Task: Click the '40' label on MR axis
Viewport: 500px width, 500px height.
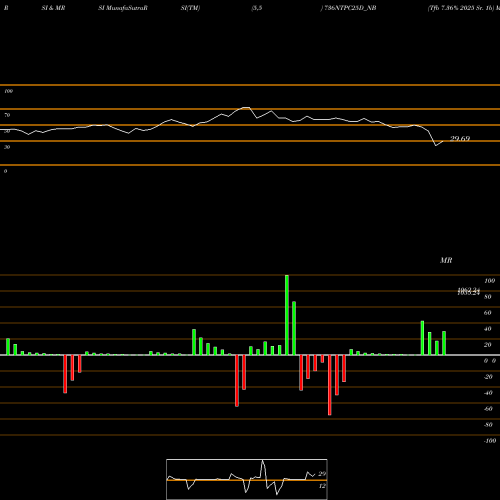Action: (488, 329)
